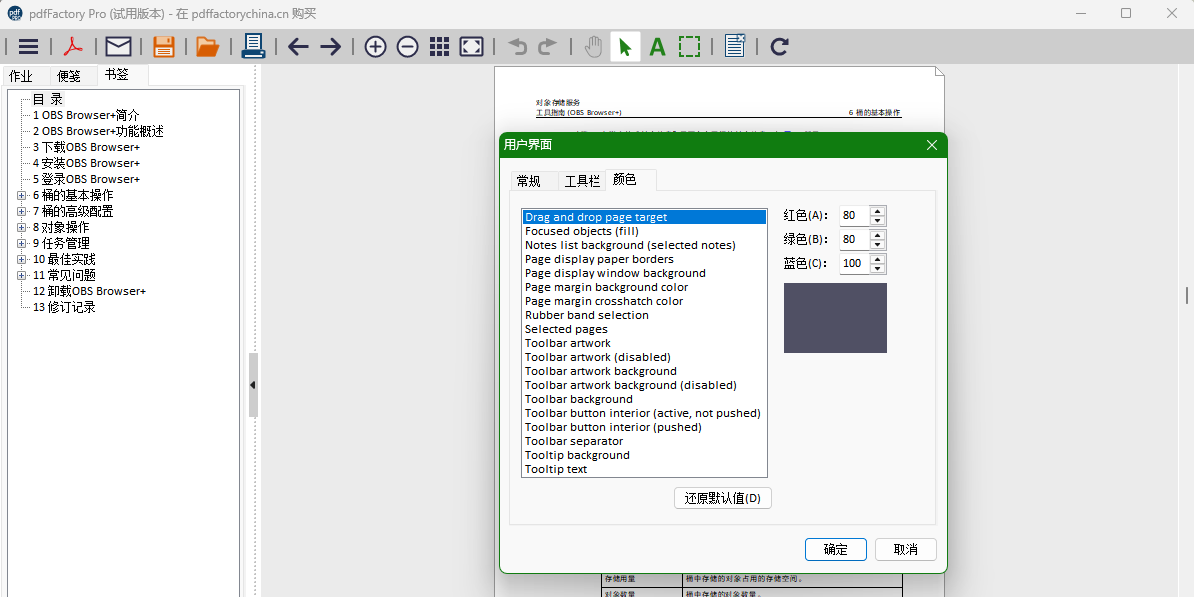Select Toolbar background in color list

(x=578, y=399)
